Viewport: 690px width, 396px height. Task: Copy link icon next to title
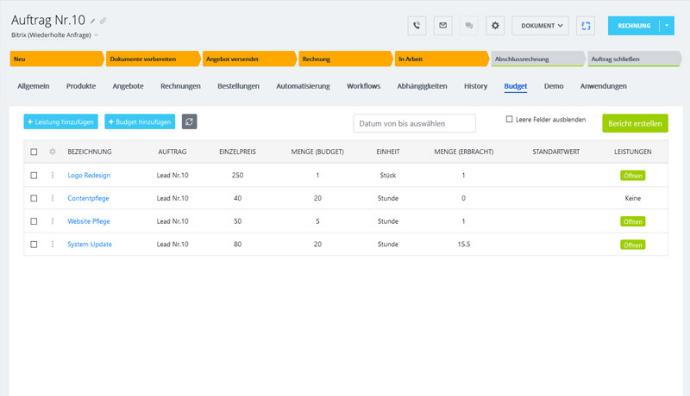103,21
